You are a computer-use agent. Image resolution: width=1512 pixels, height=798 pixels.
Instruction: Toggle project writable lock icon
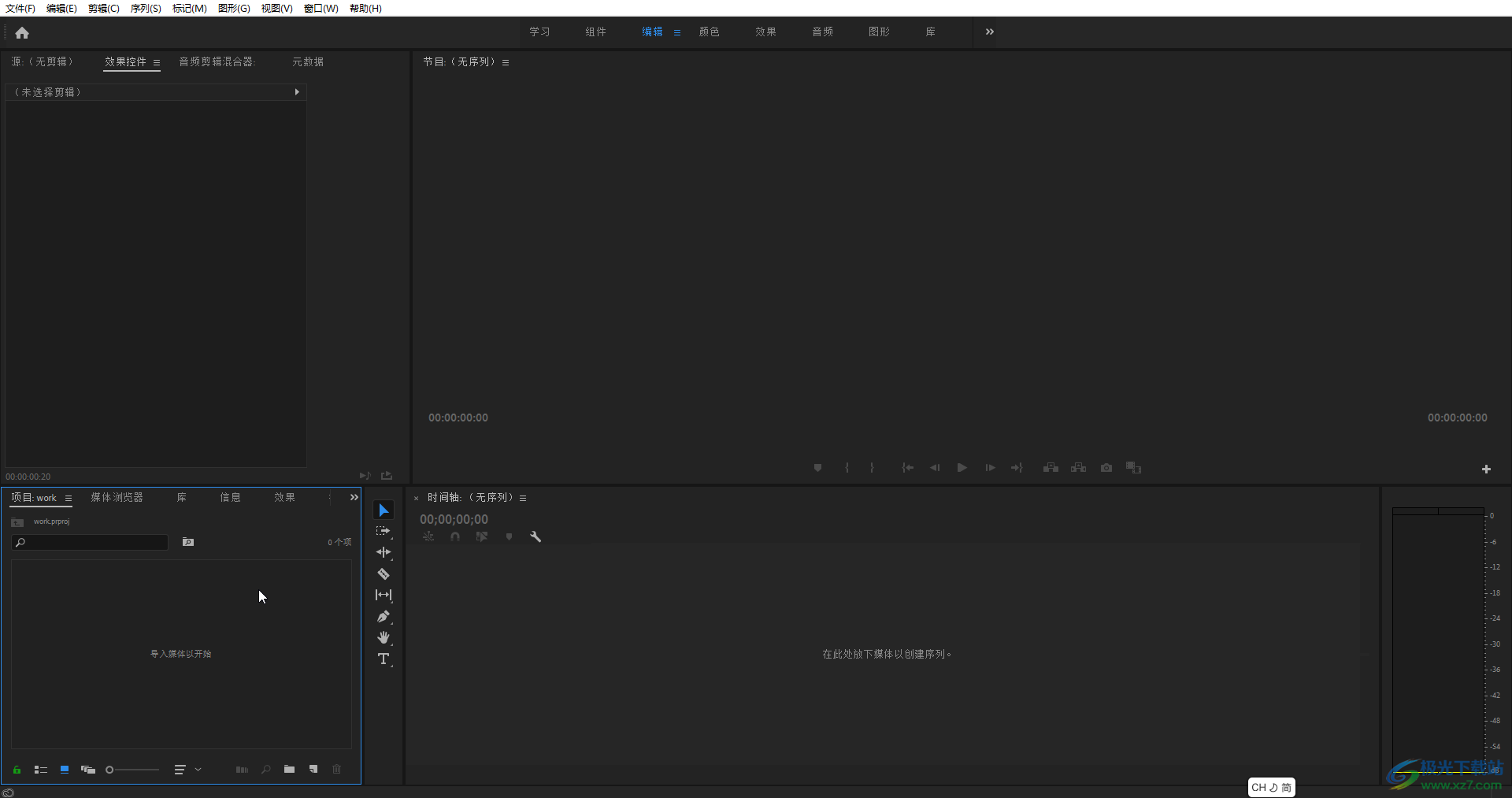pyautogui.click(x=17, y=770)
